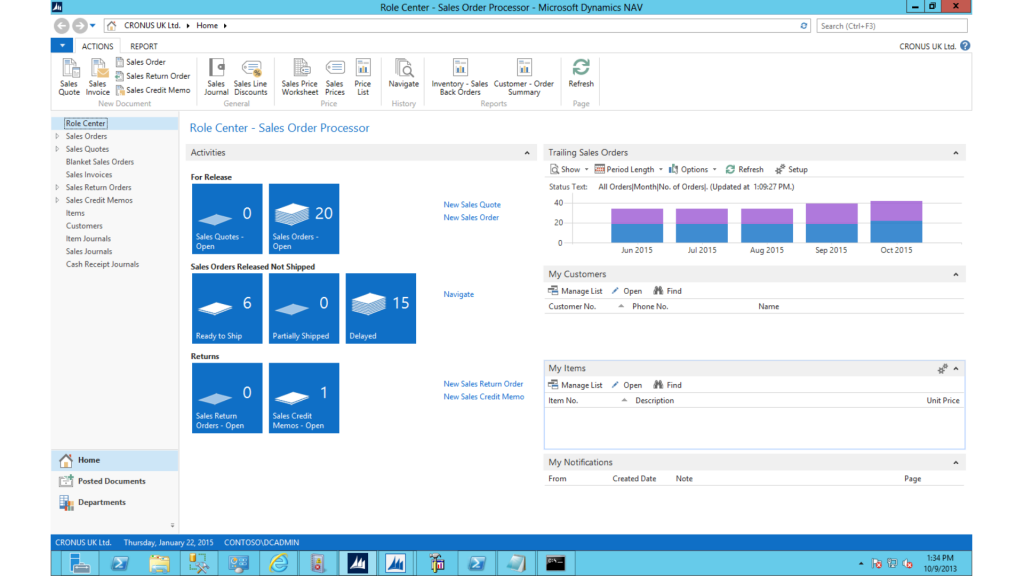Click the Oct 2015 chart bar

[895, 222]
